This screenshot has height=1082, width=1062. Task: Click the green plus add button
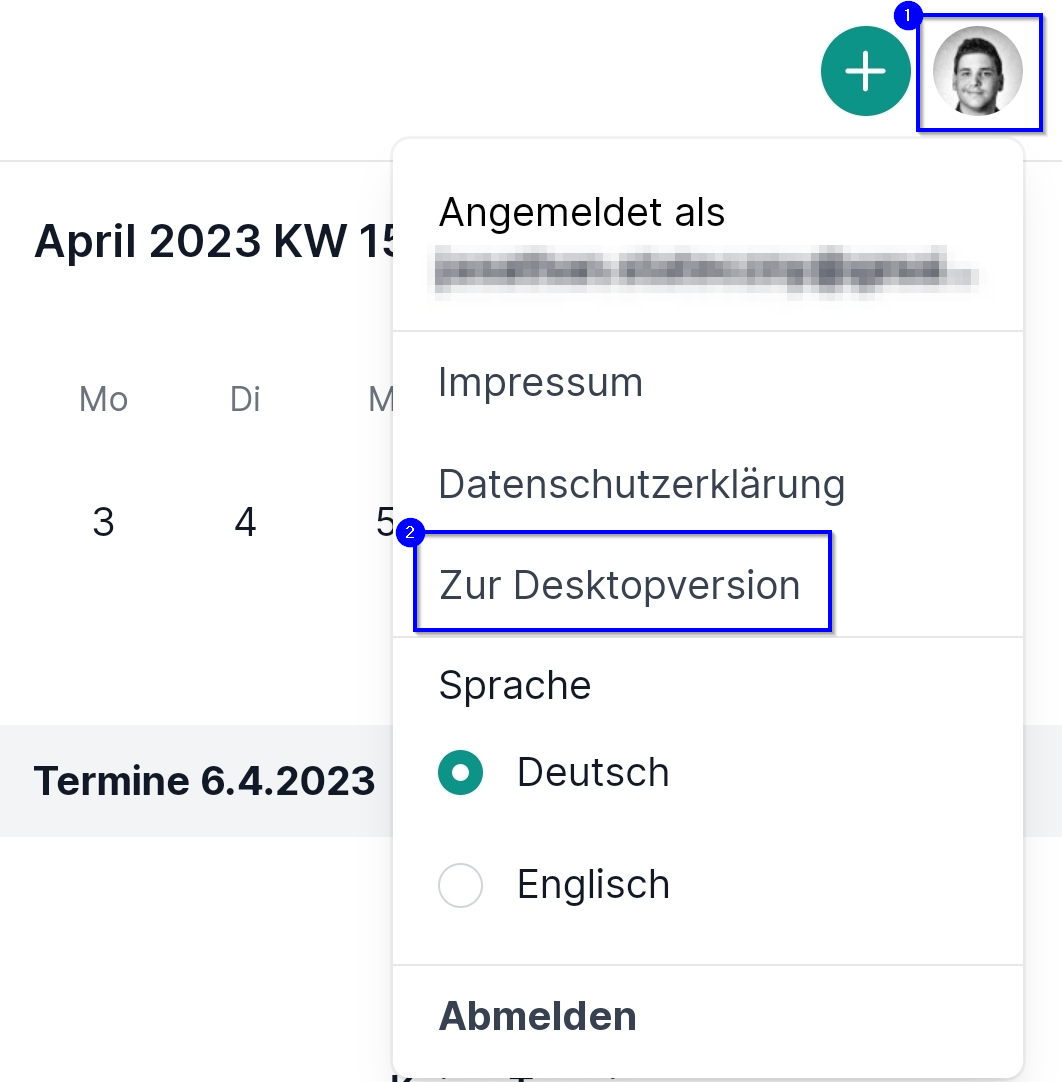[865, 72]
